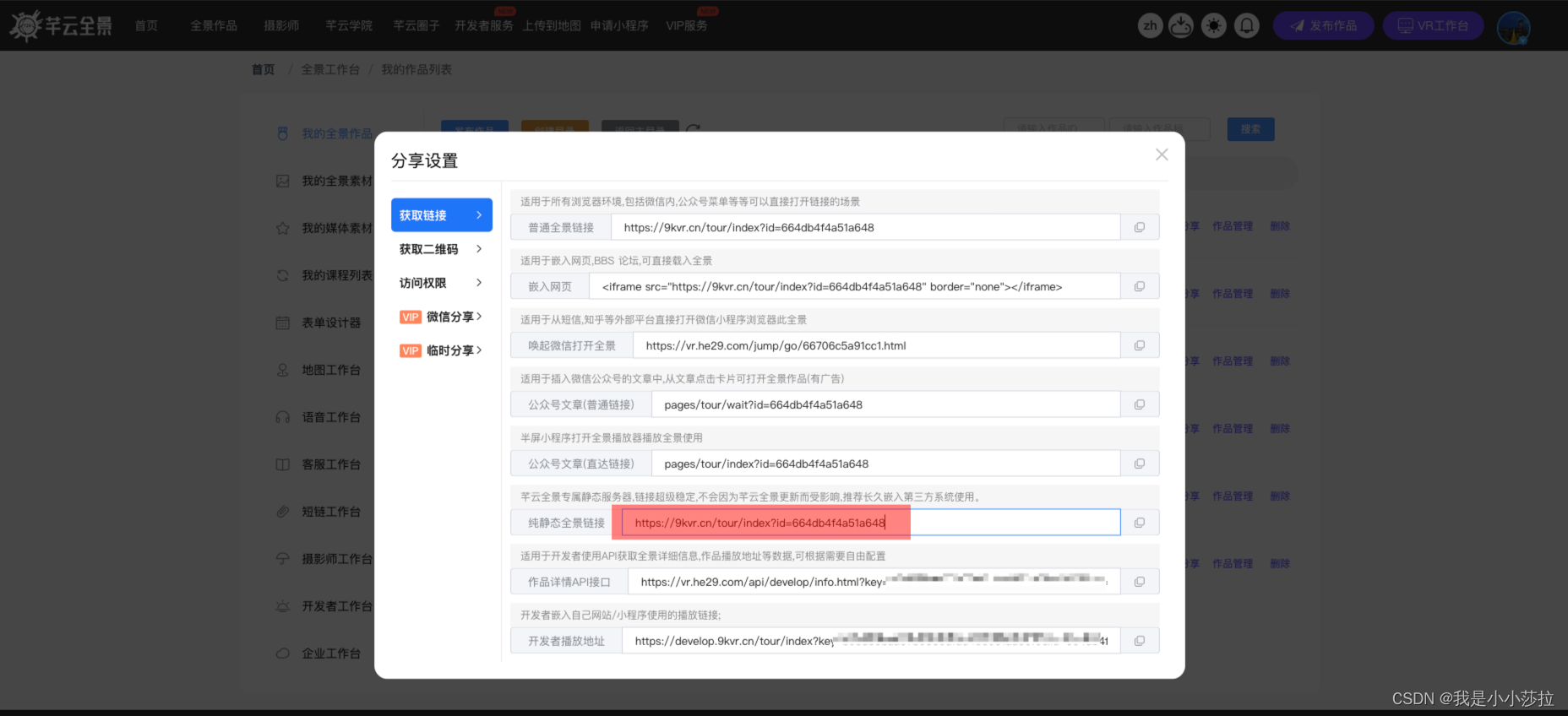Click inside the 普通全景链接 URL field

coord(866,227)
